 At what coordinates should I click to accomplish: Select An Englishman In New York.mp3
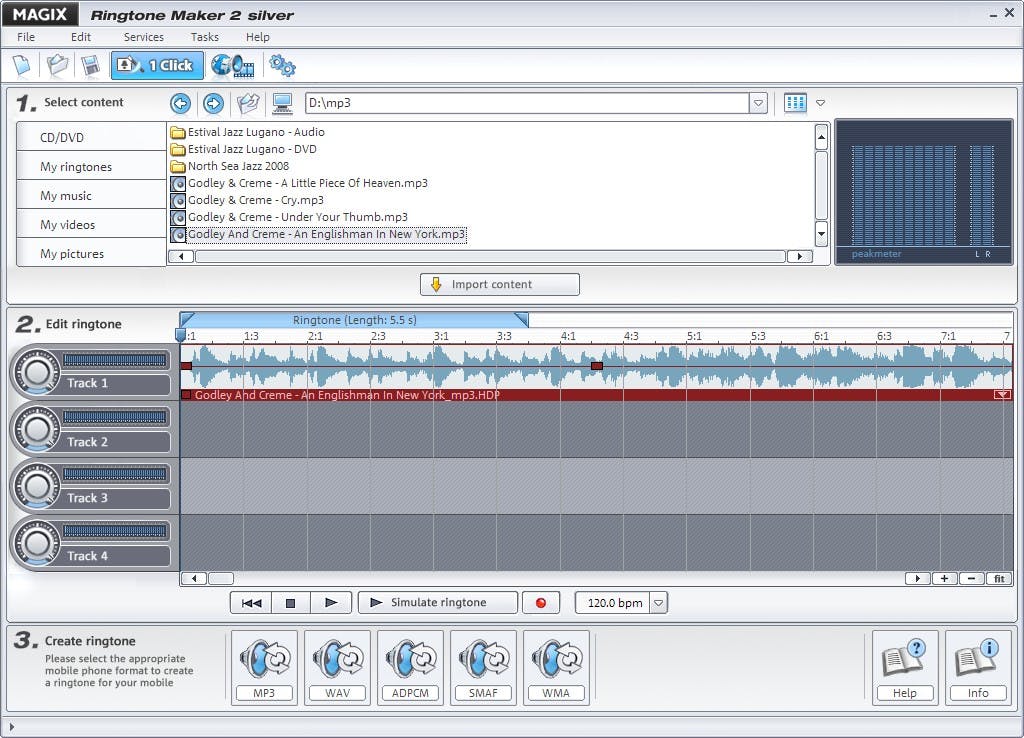[319, 234]
